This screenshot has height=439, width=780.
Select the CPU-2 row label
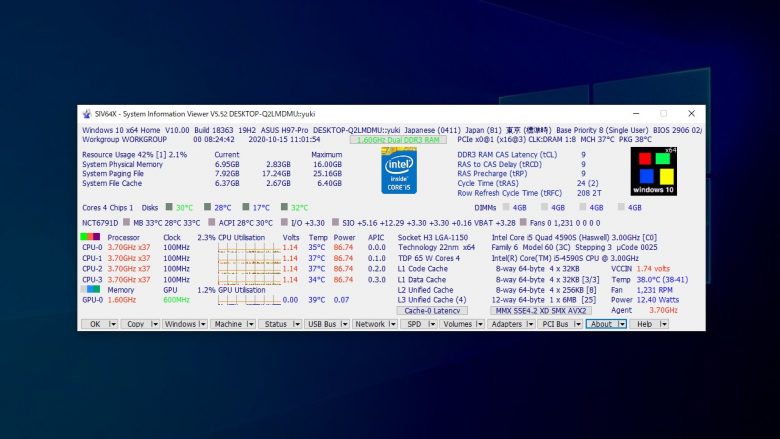point(93,269)
